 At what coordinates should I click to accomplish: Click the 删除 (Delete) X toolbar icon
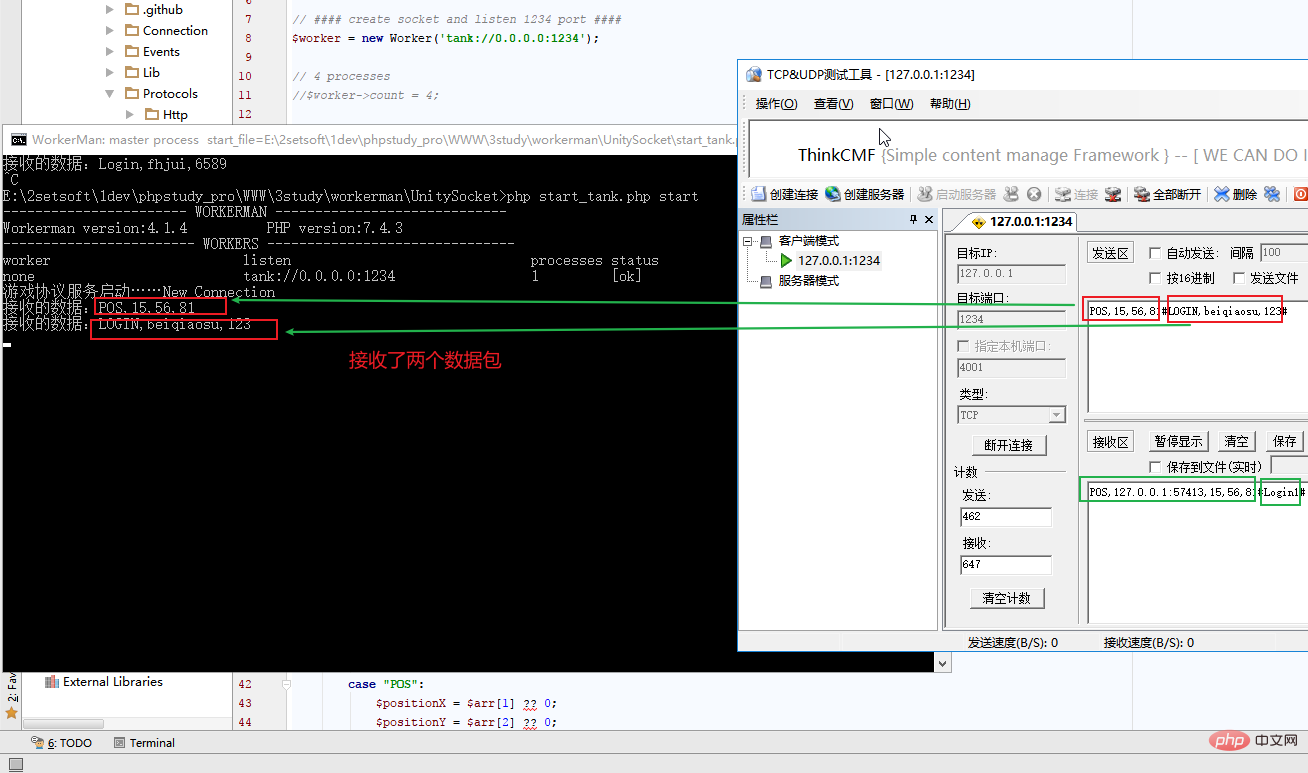[1221, 194]
